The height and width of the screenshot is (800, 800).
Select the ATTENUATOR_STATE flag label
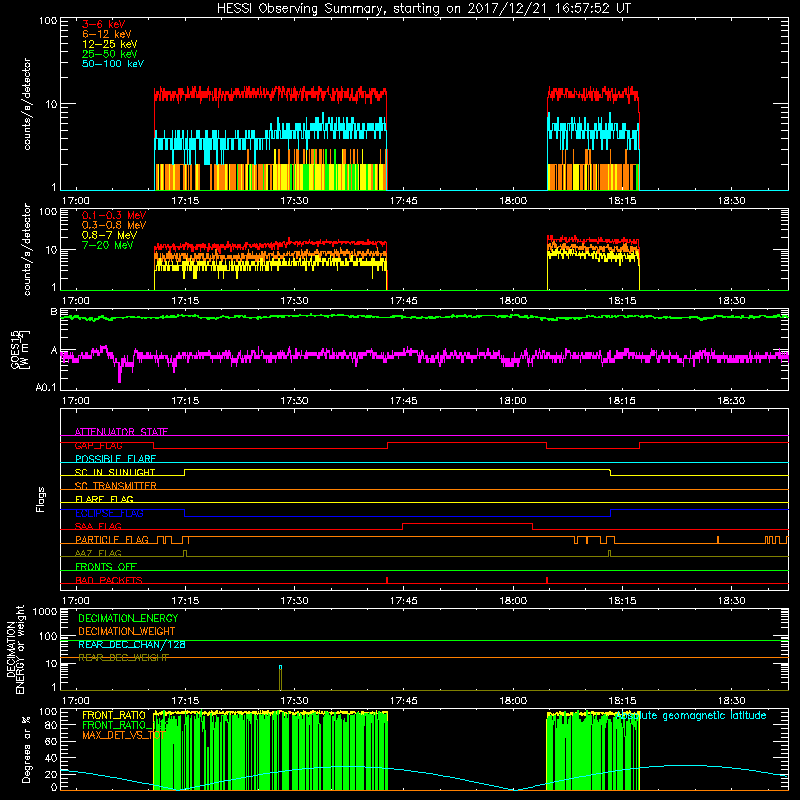tap(121, 432)
